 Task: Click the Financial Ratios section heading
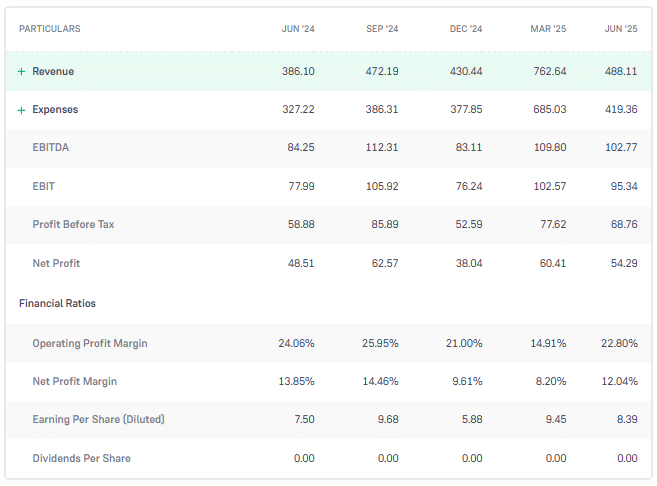tap(57, 303)
